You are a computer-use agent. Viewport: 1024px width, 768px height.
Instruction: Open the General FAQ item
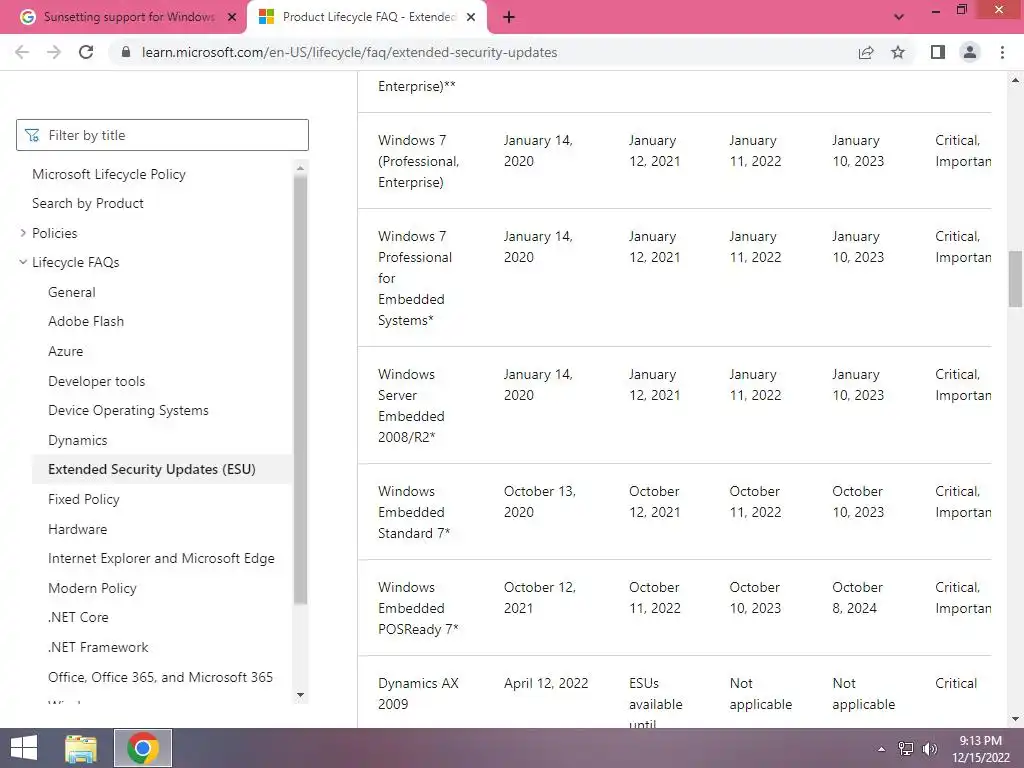(x=72, y=293)
